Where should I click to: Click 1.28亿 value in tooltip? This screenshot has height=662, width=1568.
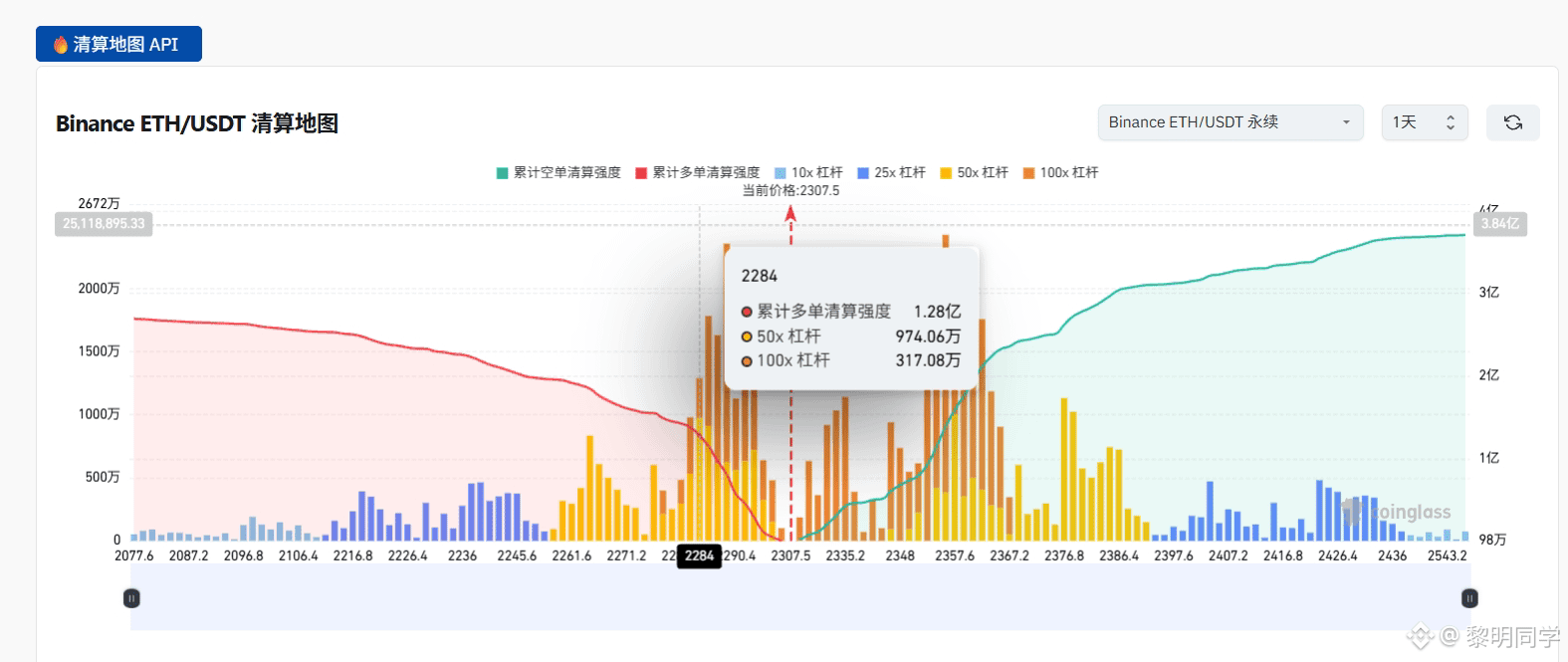tap(937, 312)
